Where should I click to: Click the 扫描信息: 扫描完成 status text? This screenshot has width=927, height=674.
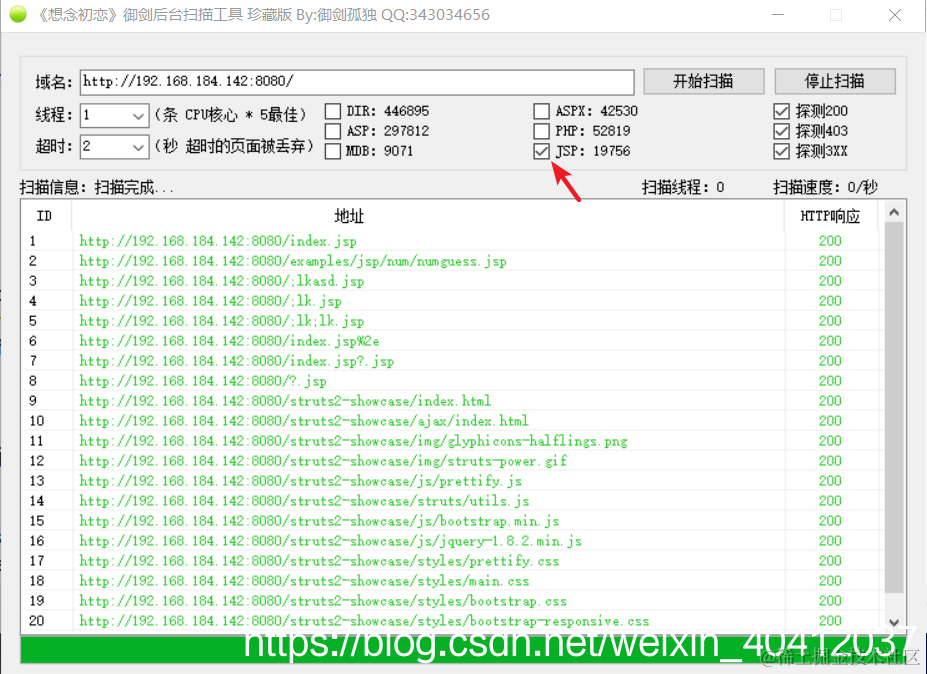[x=96, y=188]
